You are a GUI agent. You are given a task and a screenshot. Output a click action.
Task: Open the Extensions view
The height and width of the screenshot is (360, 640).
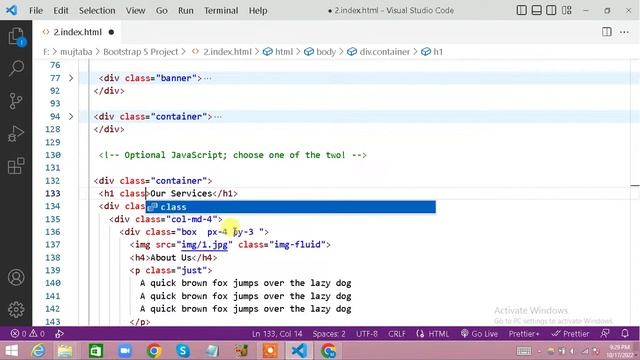pyautogui.click(x=16, y=166)
